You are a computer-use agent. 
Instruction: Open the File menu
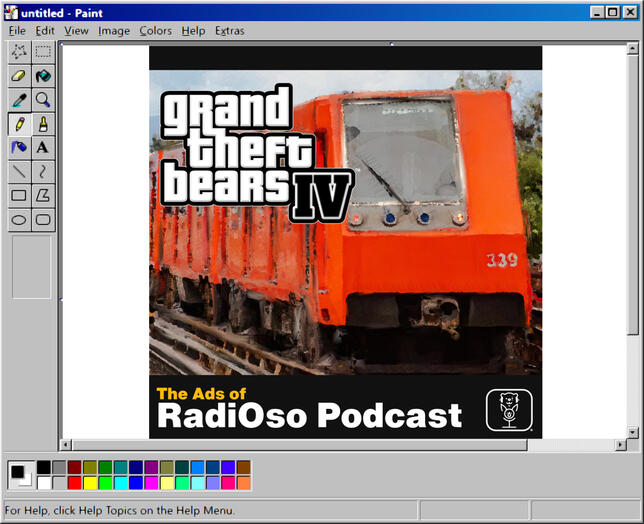click(17, 31)
